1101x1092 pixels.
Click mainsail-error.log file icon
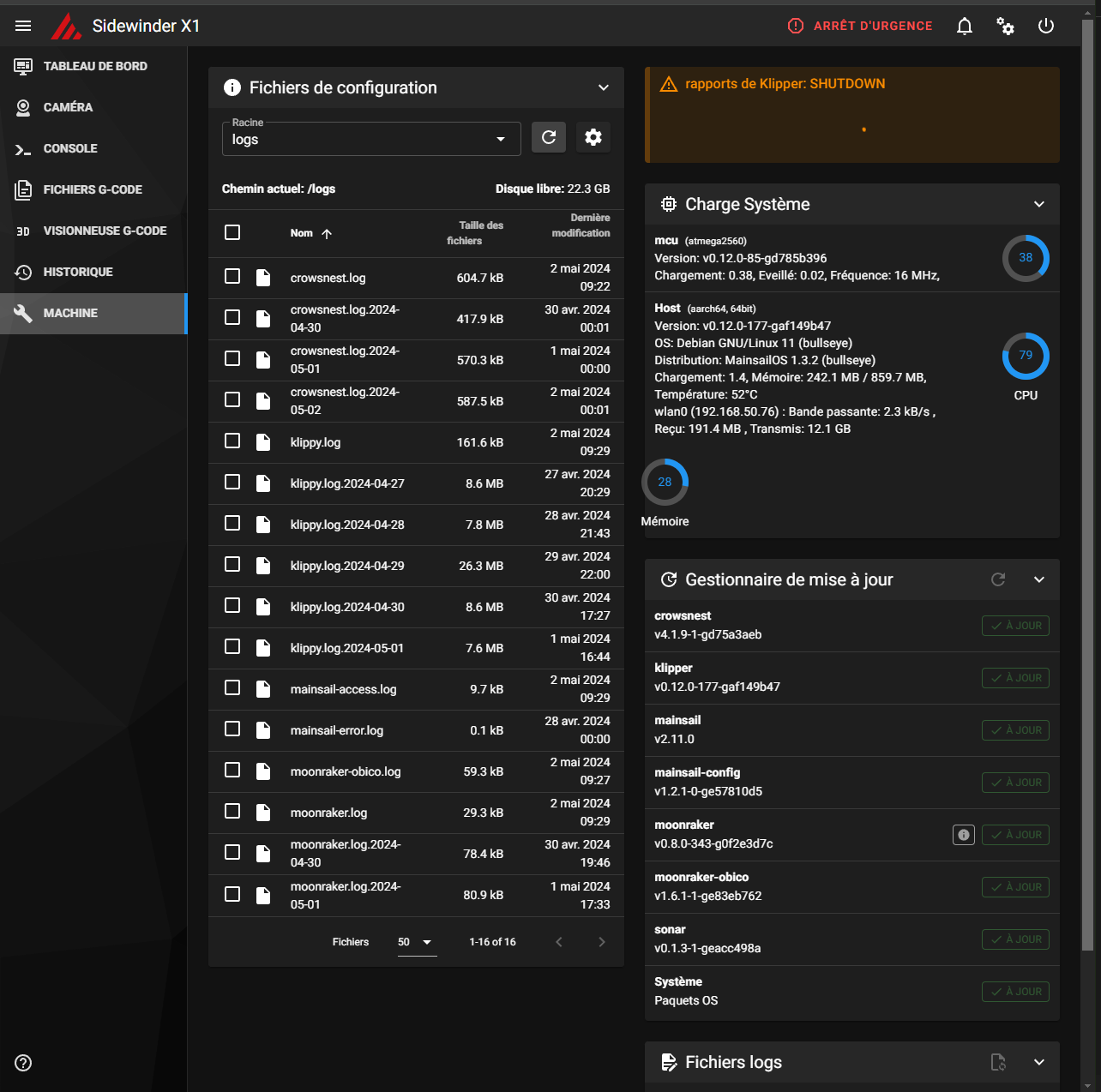pyautogui.click(x=263, y=730)
